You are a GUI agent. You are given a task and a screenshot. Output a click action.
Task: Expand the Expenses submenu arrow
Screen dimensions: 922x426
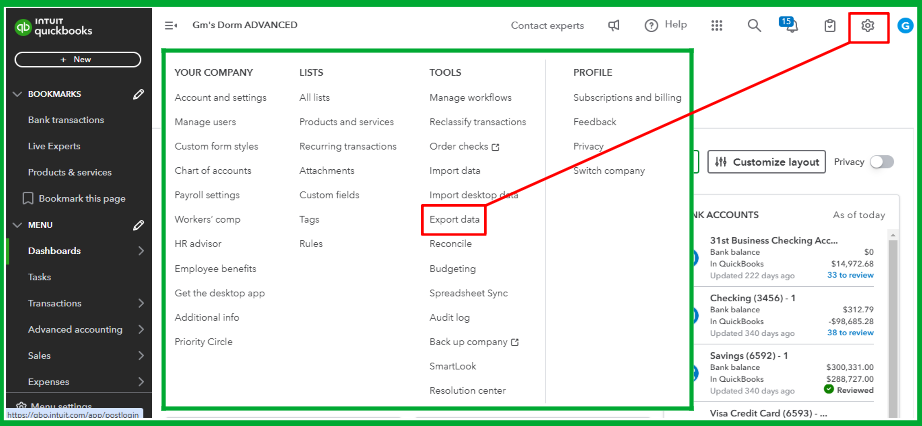(x=141, y=382)
